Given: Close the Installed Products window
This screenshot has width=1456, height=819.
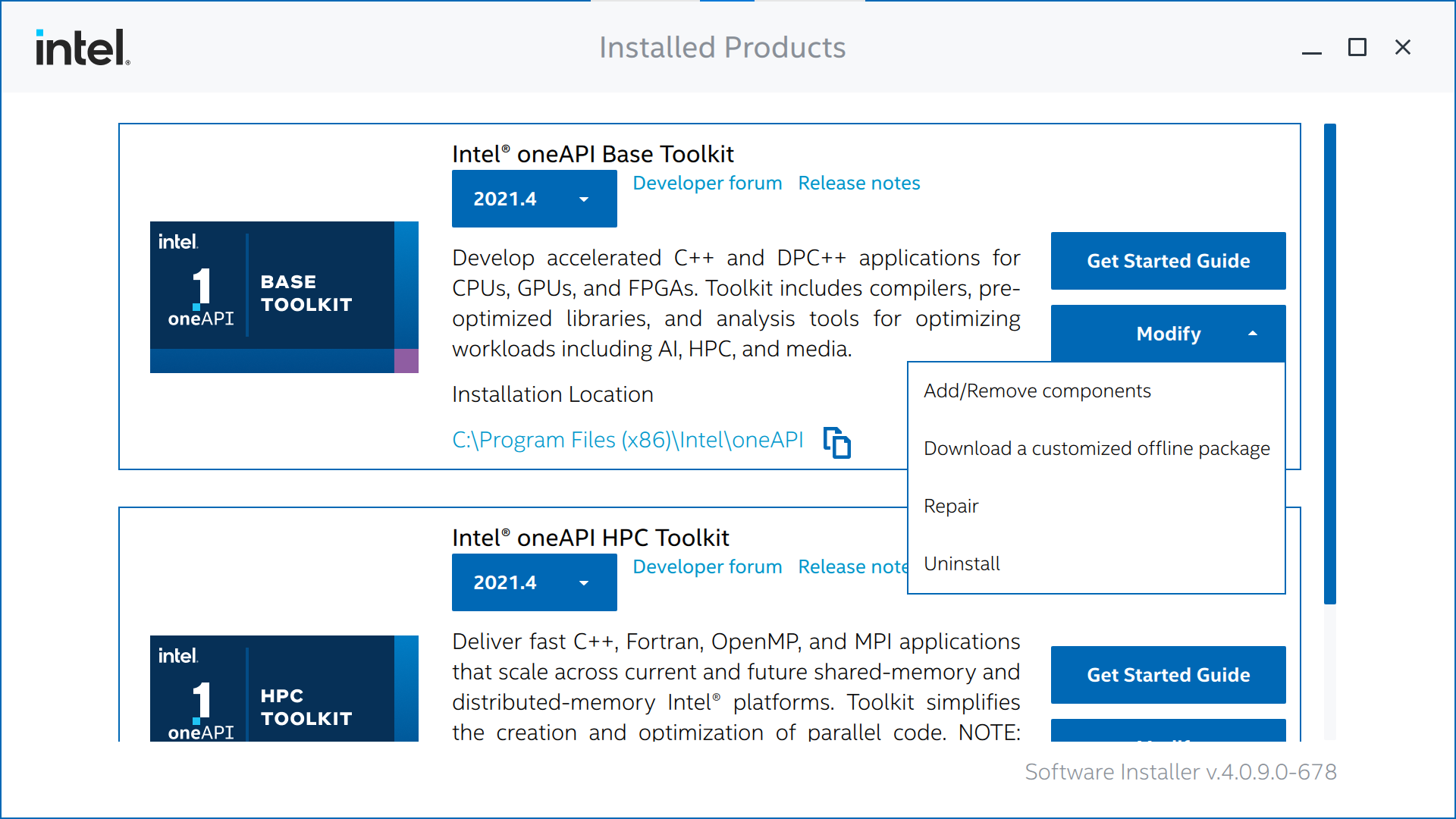Looking at the screenshot, I should pyautogui.click(x=1403, y=48).
